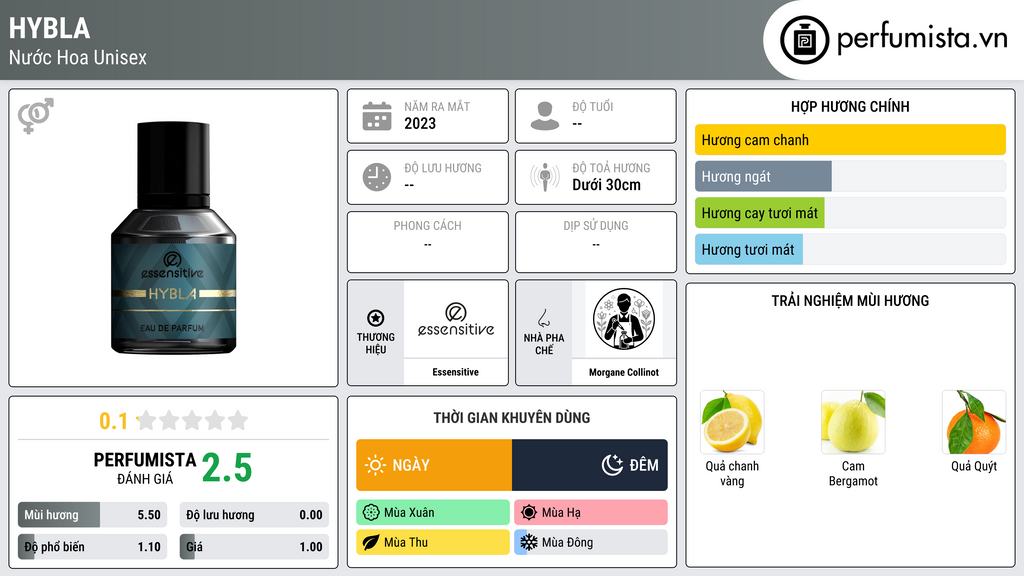Click the Hybla bottle product image
Screen dimensions: 1024x576
pos(174,238)
